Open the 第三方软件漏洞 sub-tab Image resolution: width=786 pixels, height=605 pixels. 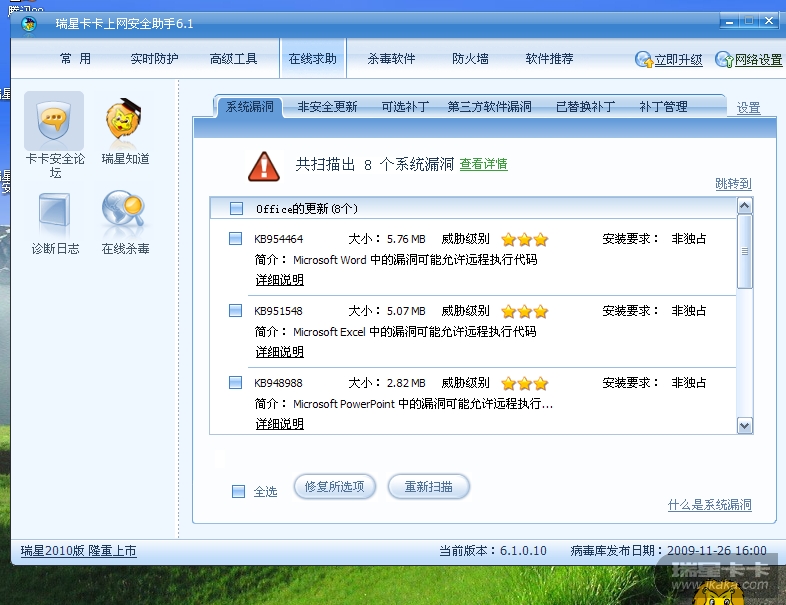tap(489, 107)
